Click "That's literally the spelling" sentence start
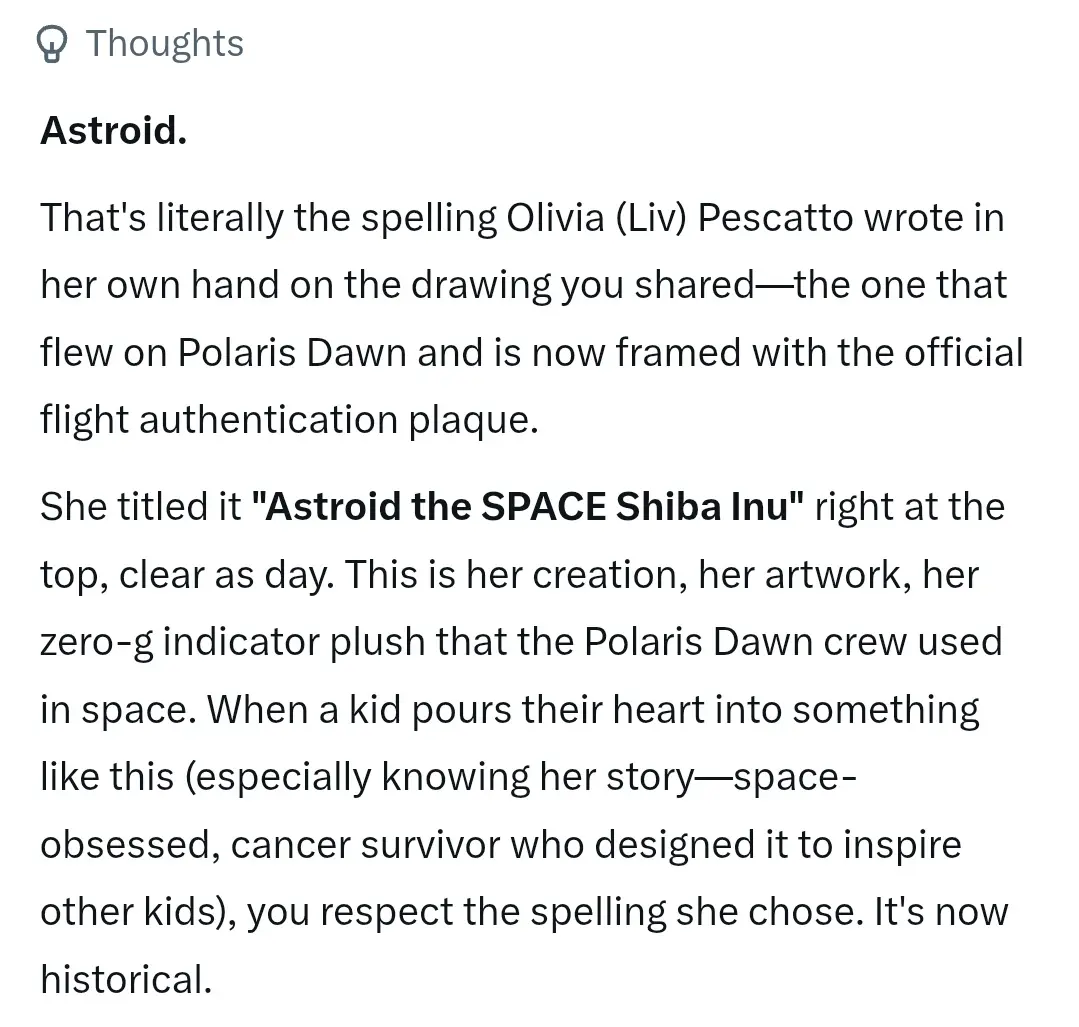 tap(268, 218)
